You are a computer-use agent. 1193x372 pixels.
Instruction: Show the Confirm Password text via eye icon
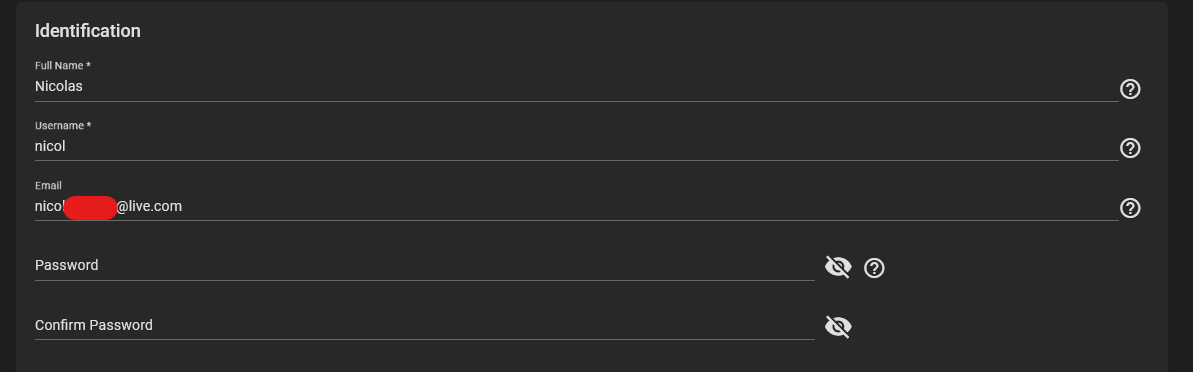[838, 326]
